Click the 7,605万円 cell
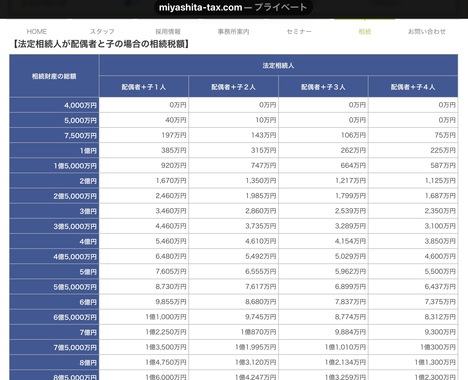 point(144,272)
